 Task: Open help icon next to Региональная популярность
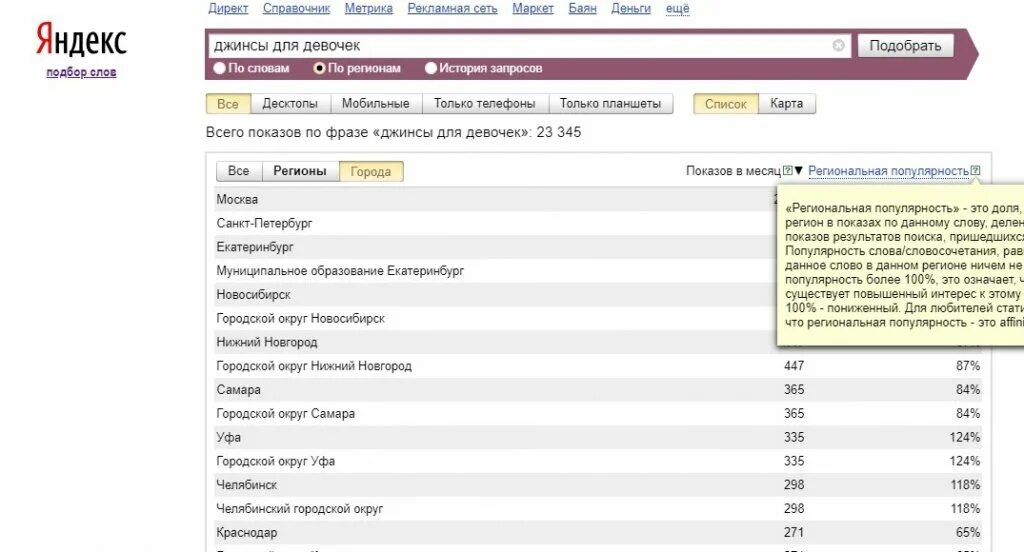point(975,170)
